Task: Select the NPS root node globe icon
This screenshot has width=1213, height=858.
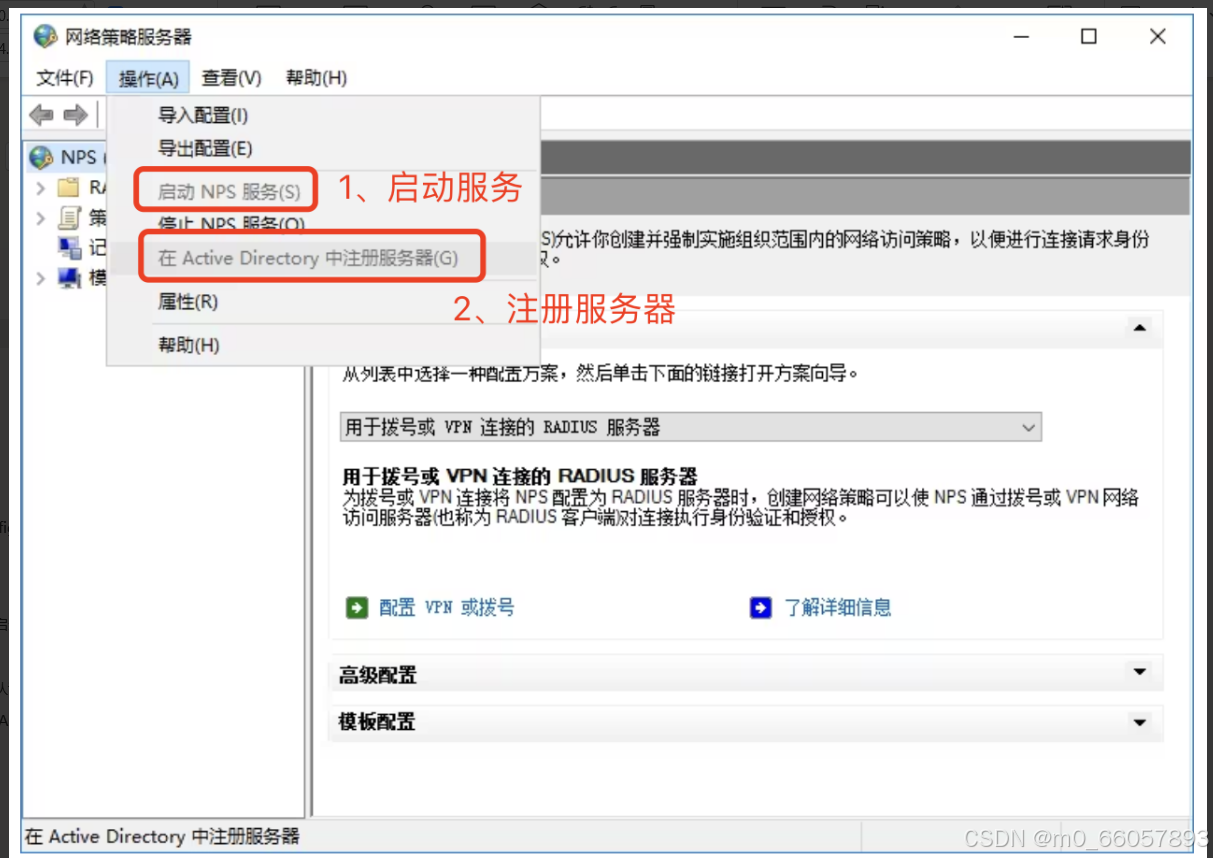Action: pyautogui.click(x=41, y=157)
